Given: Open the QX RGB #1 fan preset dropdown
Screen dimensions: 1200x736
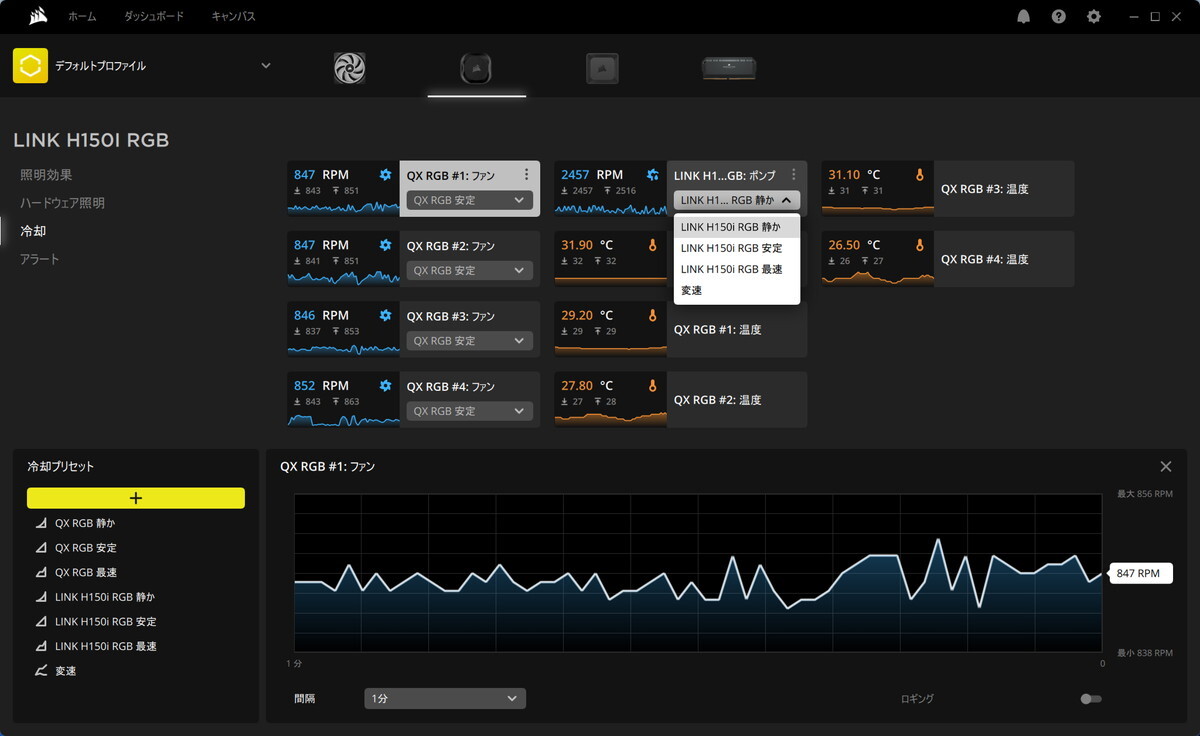Looking at the screenshot, I should [x=470, y=200].
